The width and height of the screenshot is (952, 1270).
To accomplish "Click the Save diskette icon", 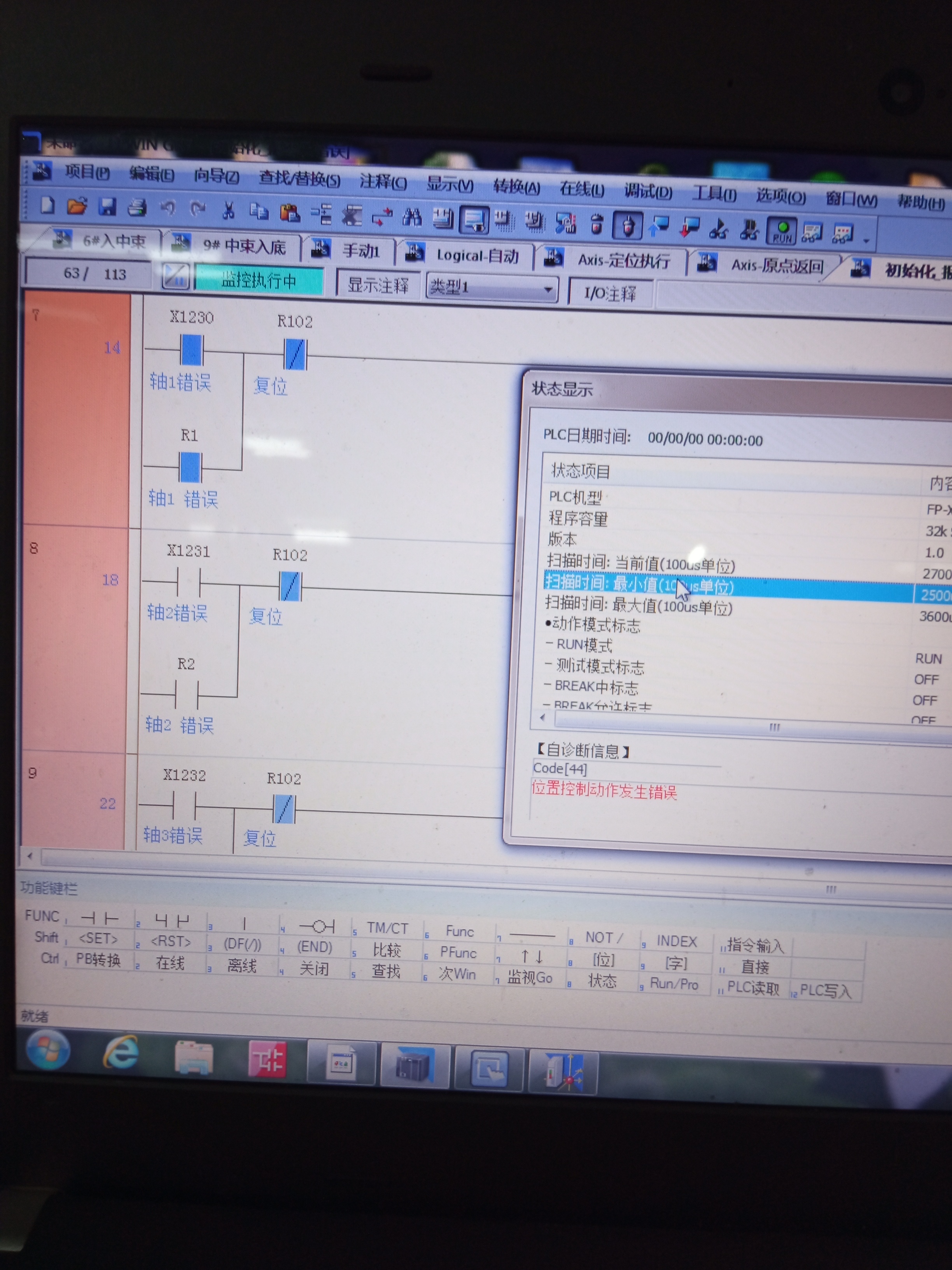I will point(107,207).
